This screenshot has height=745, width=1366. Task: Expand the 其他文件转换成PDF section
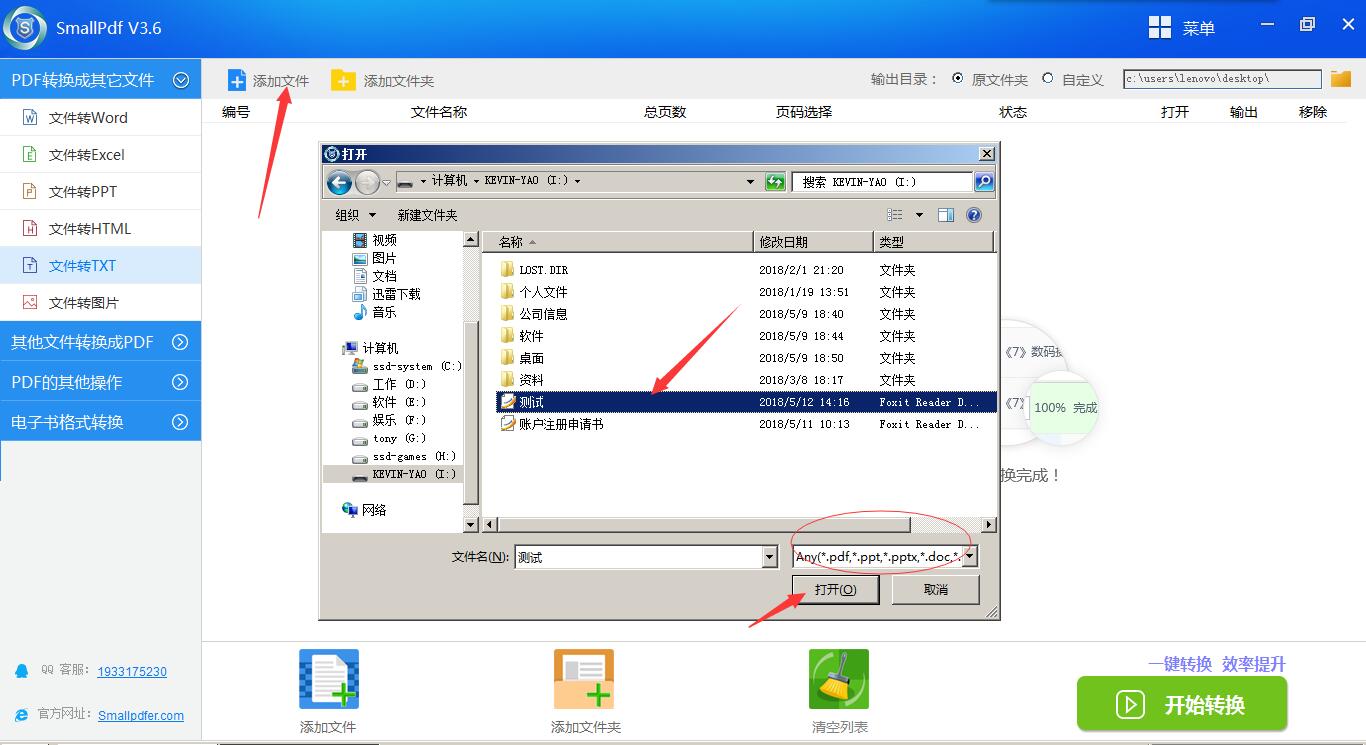(x=180, y=342)
